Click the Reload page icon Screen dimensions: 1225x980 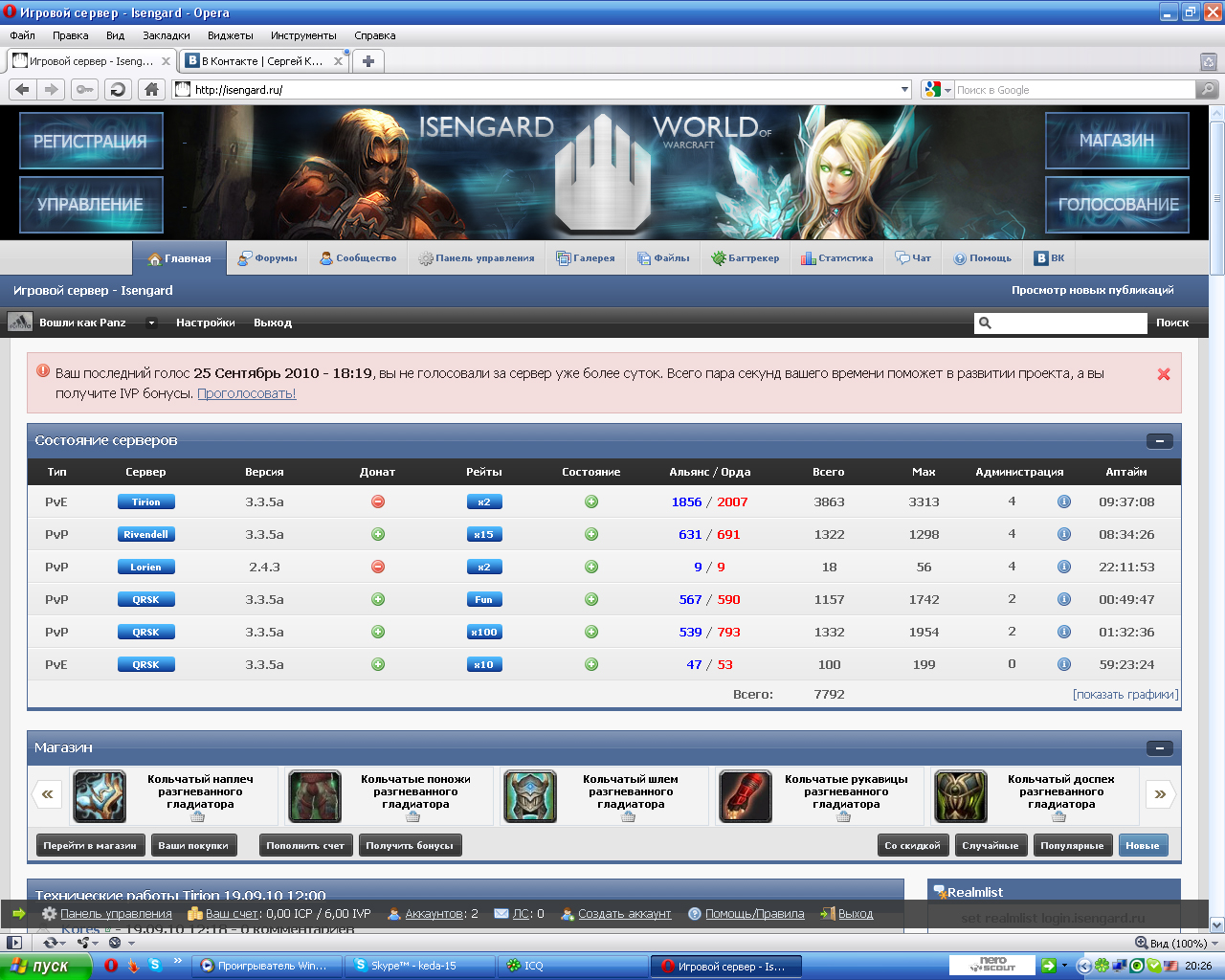118,89
